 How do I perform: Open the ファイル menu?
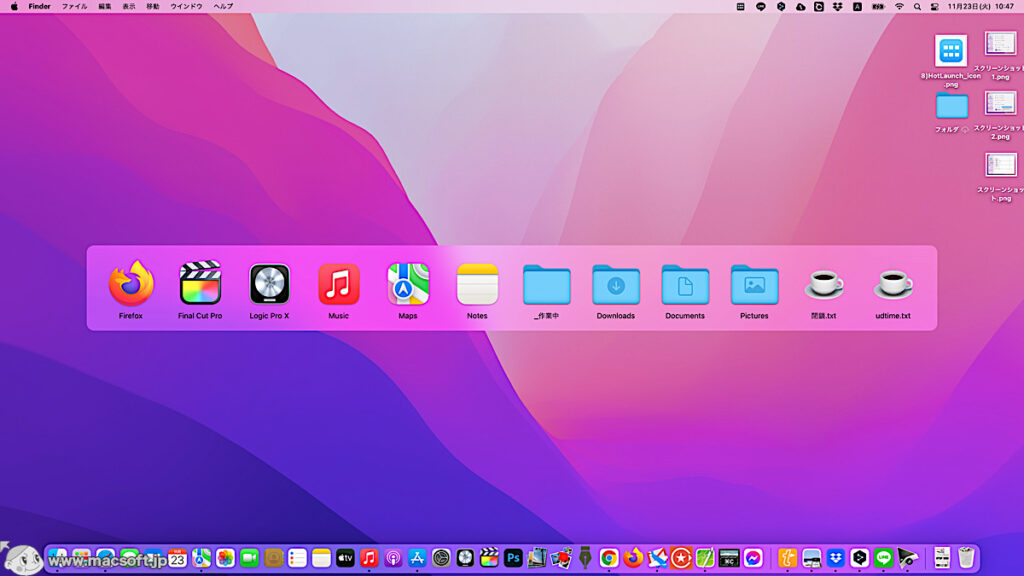74,7
